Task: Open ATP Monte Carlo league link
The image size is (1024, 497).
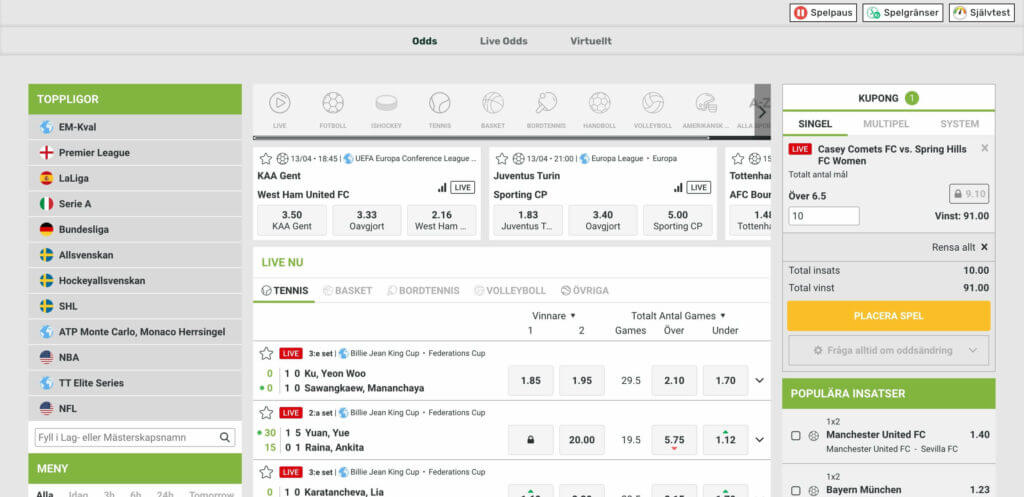Action: pyautogui.click(x=135, y=332)
